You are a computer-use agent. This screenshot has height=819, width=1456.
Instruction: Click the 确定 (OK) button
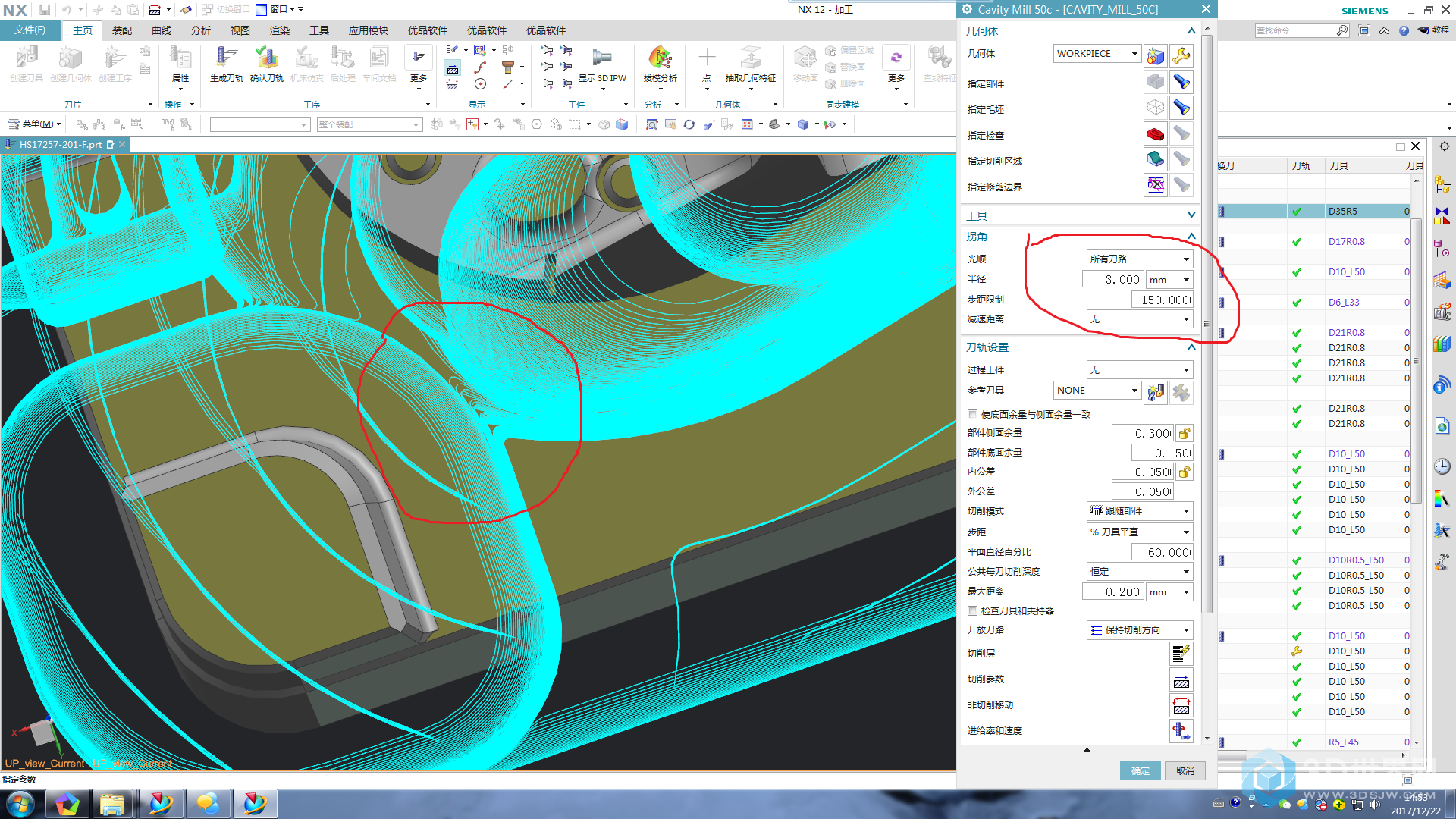point(1140,770)
